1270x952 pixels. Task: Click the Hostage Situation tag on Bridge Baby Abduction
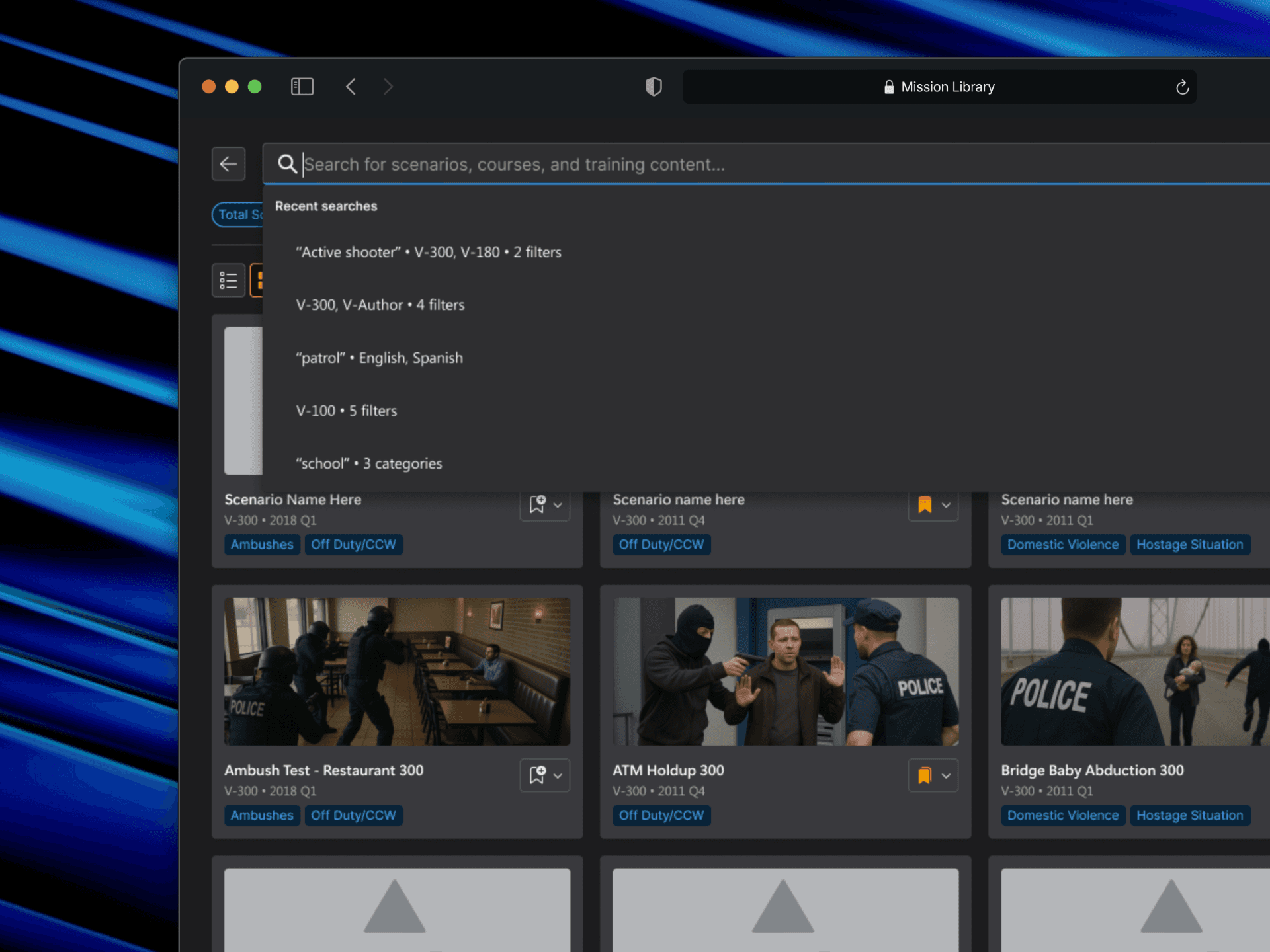point(1189,815)
